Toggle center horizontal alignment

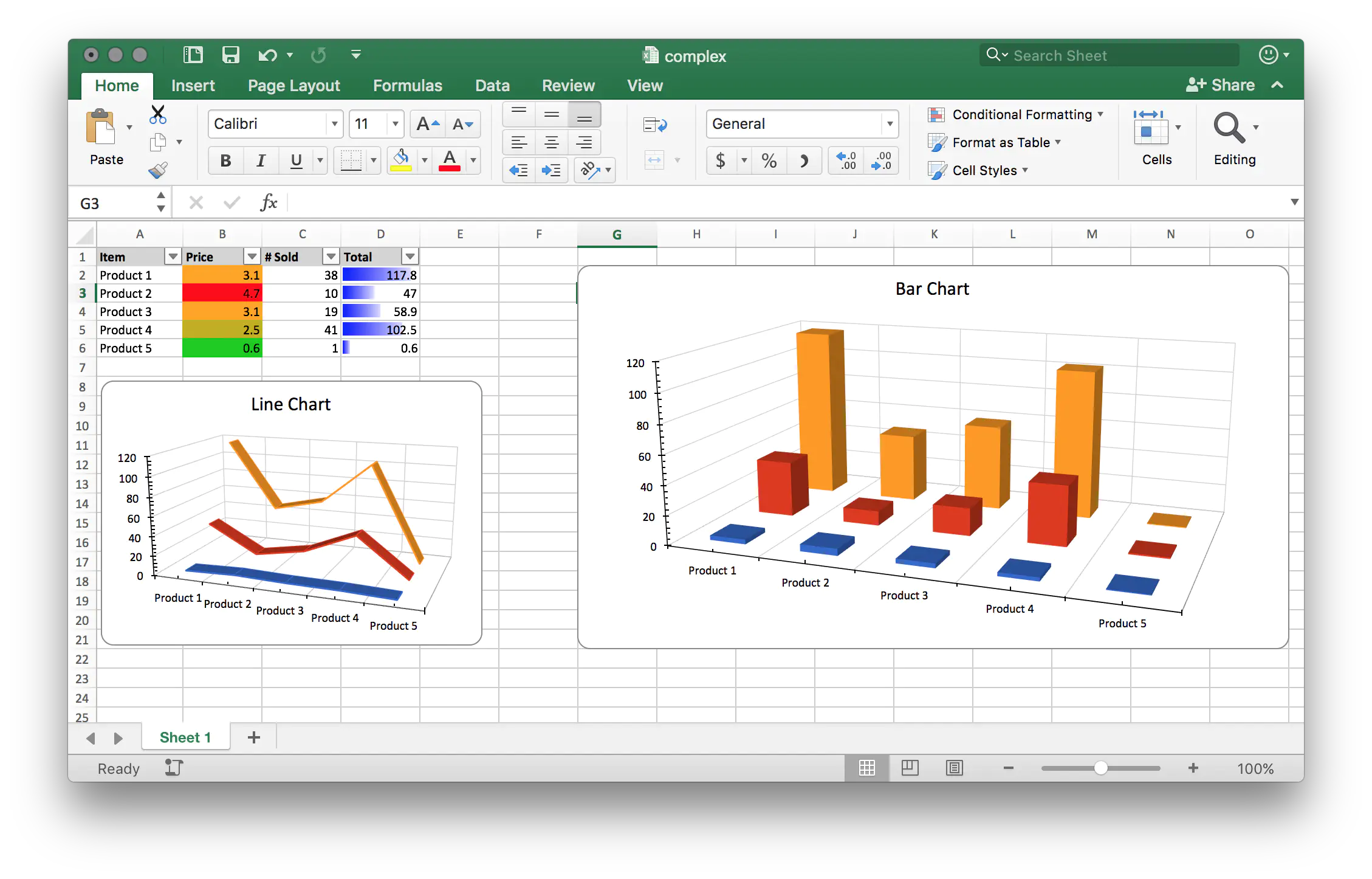551,143
